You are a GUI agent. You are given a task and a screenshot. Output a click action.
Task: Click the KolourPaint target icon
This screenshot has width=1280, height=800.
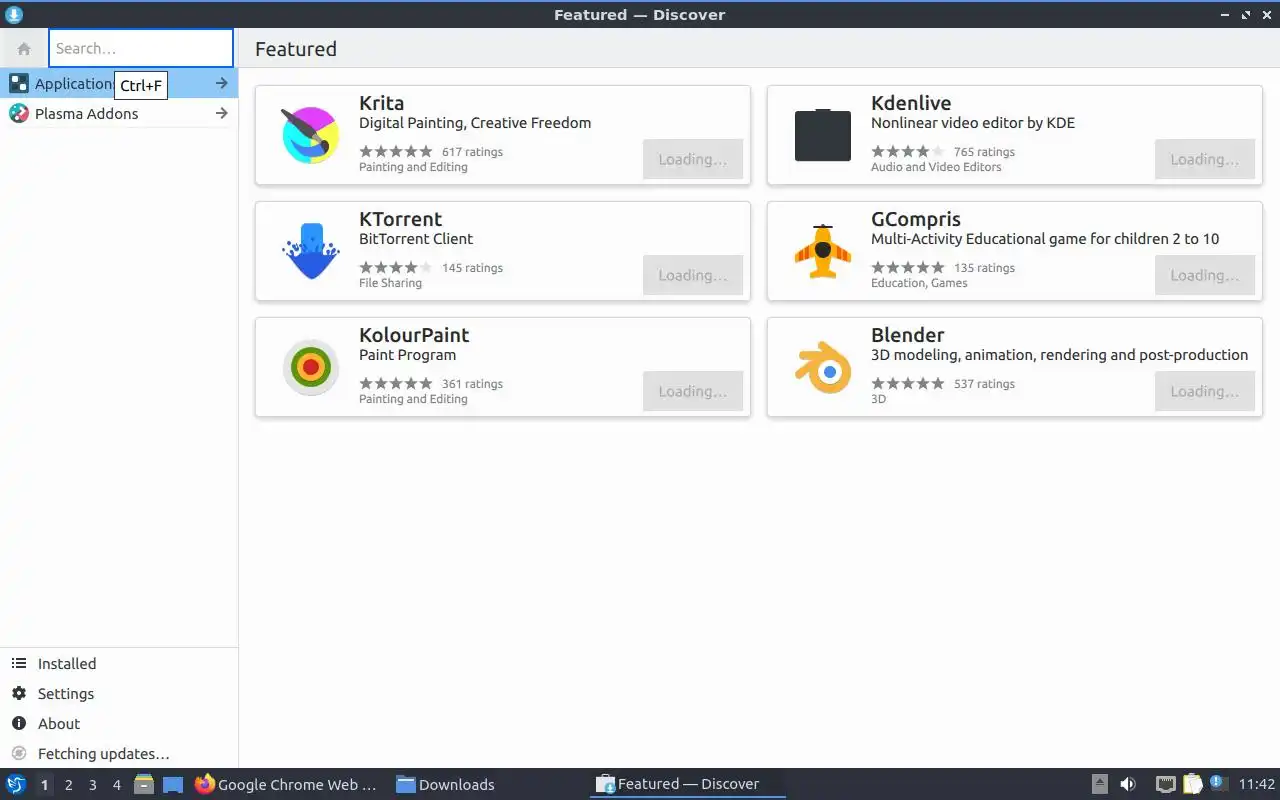pos(311,367)
